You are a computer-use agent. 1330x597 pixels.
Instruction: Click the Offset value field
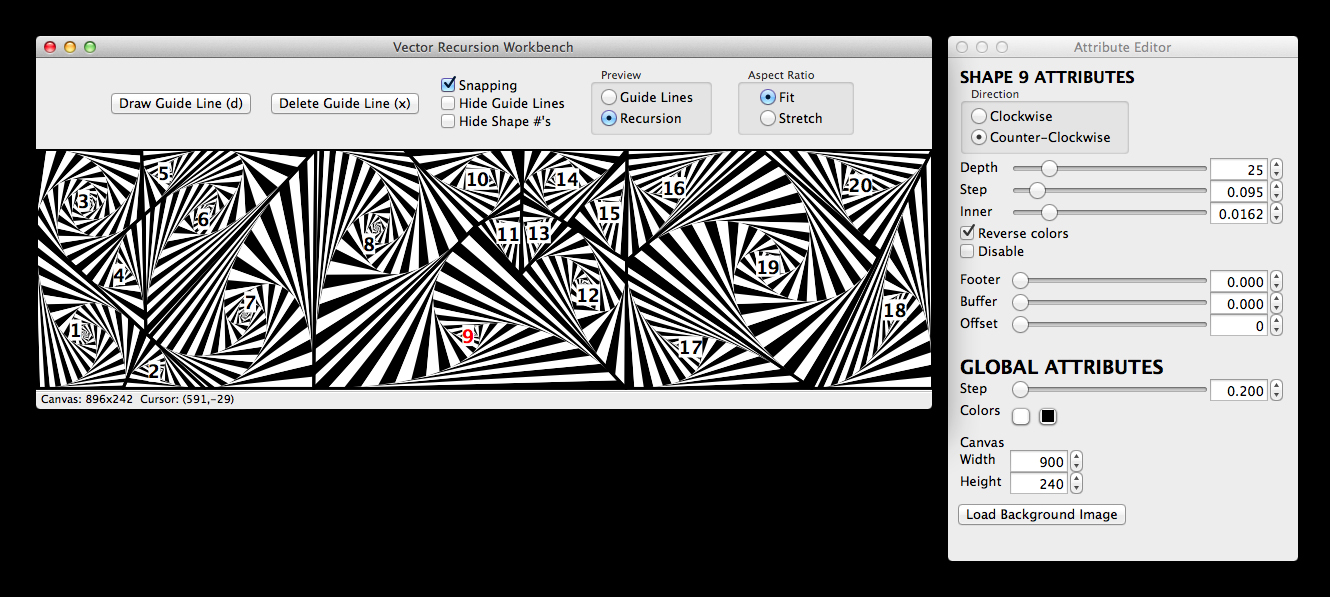[x=1240, y=326]
